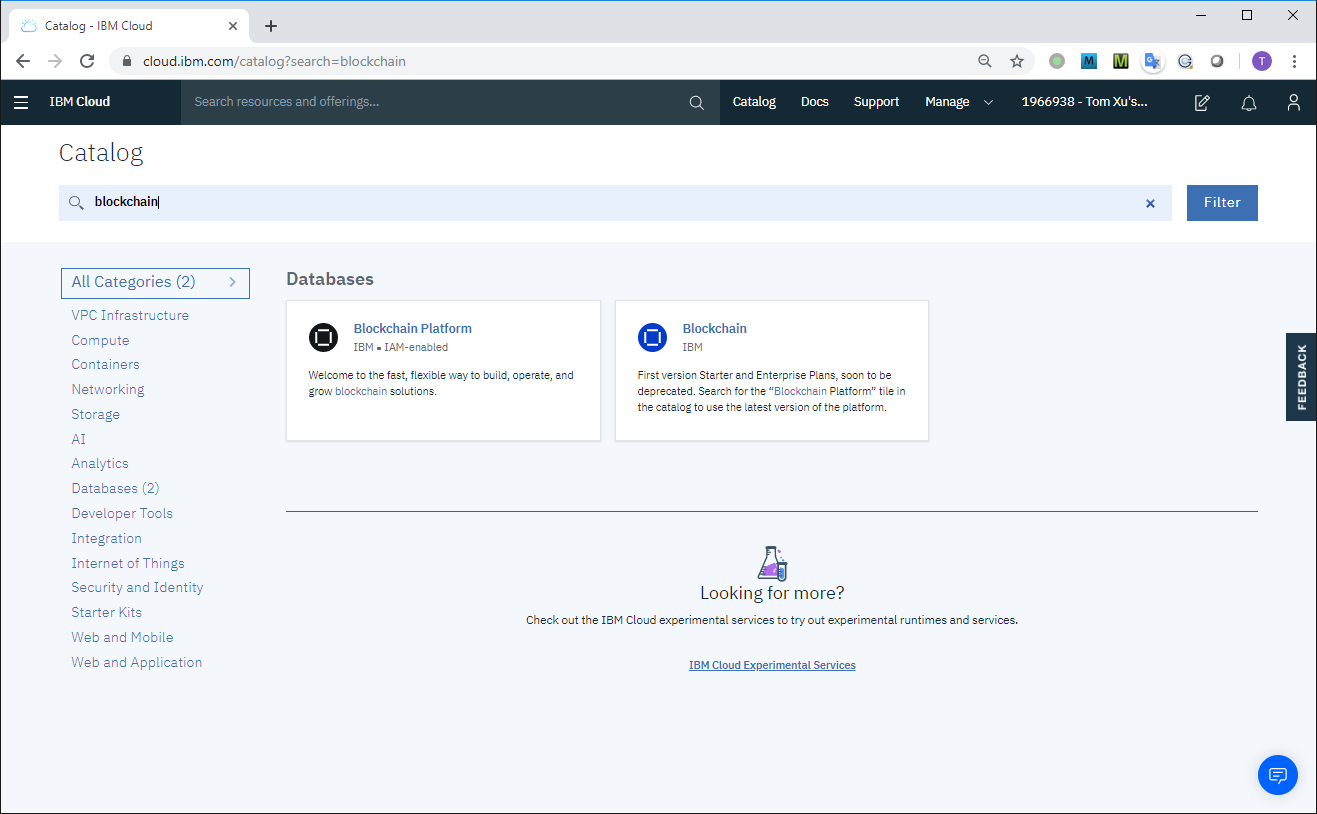Bookmark this page with the star

(x=1017, y=61)
